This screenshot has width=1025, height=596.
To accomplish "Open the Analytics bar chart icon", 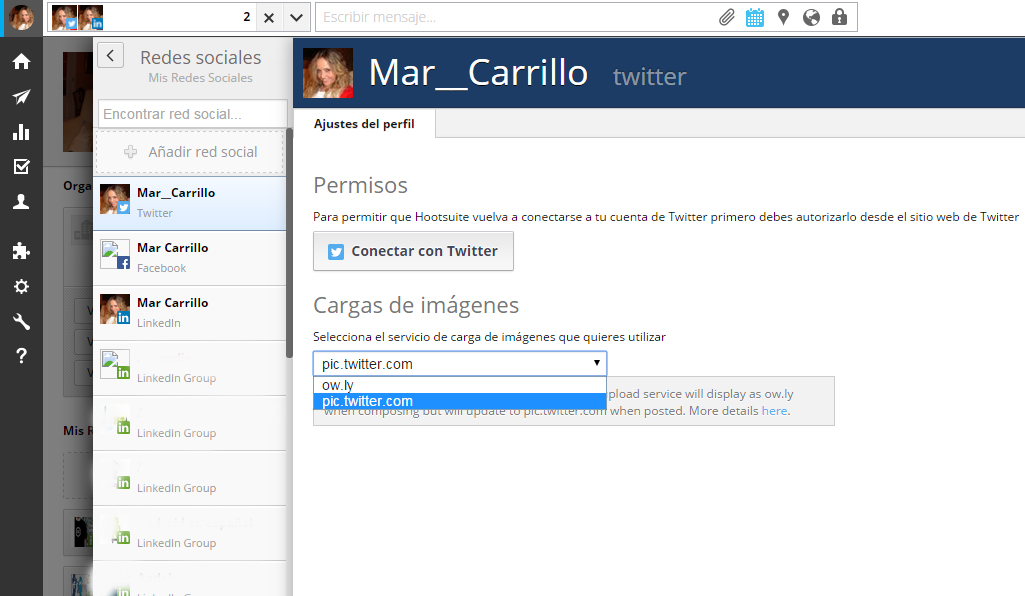I will tap(21, 132).
